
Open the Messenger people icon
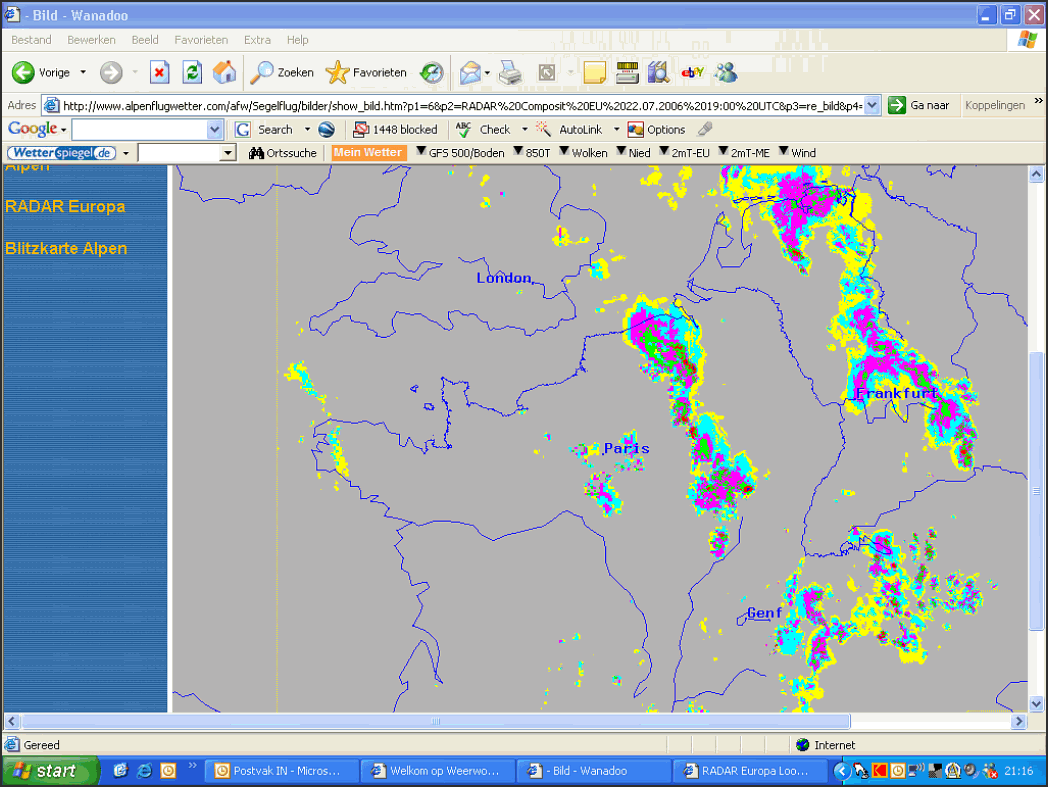coord(725,72)
